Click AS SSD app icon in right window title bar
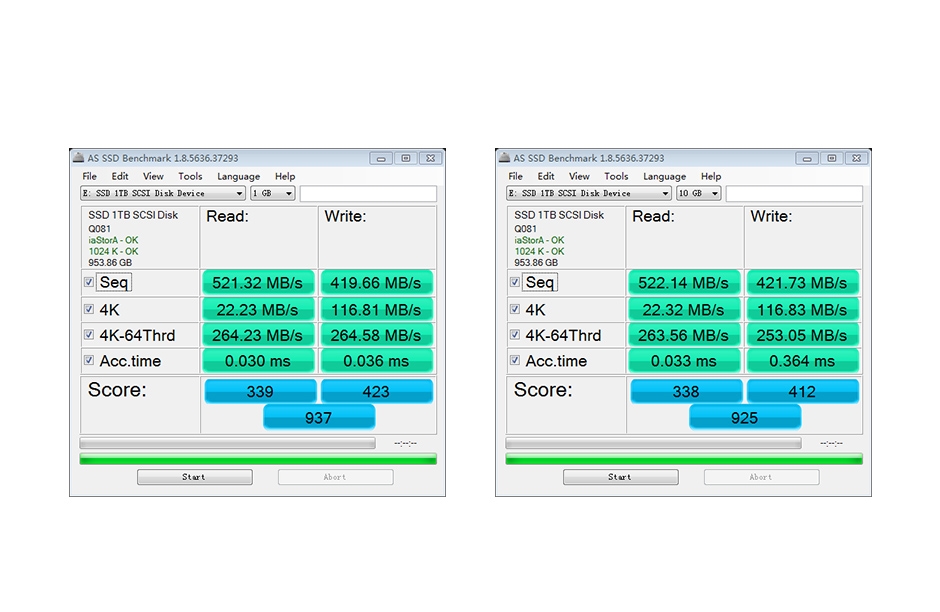Viewport: 940px width, 612px height. click(505, 158)
